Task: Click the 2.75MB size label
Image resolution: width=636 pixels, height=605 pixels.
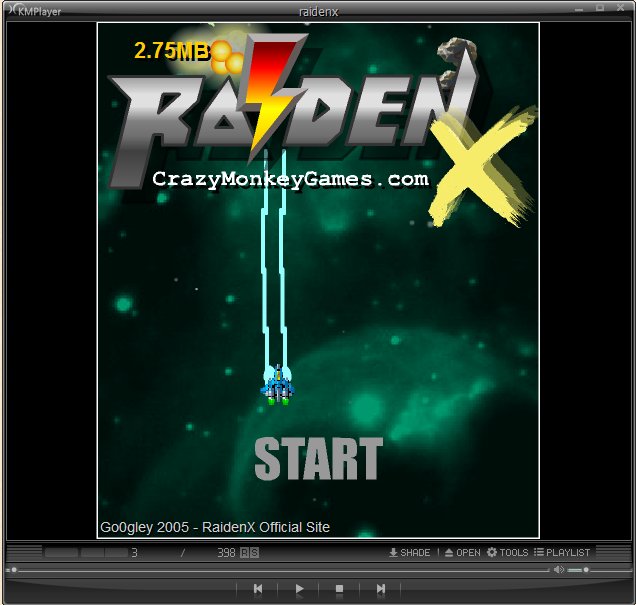Action: pos(172,51)
